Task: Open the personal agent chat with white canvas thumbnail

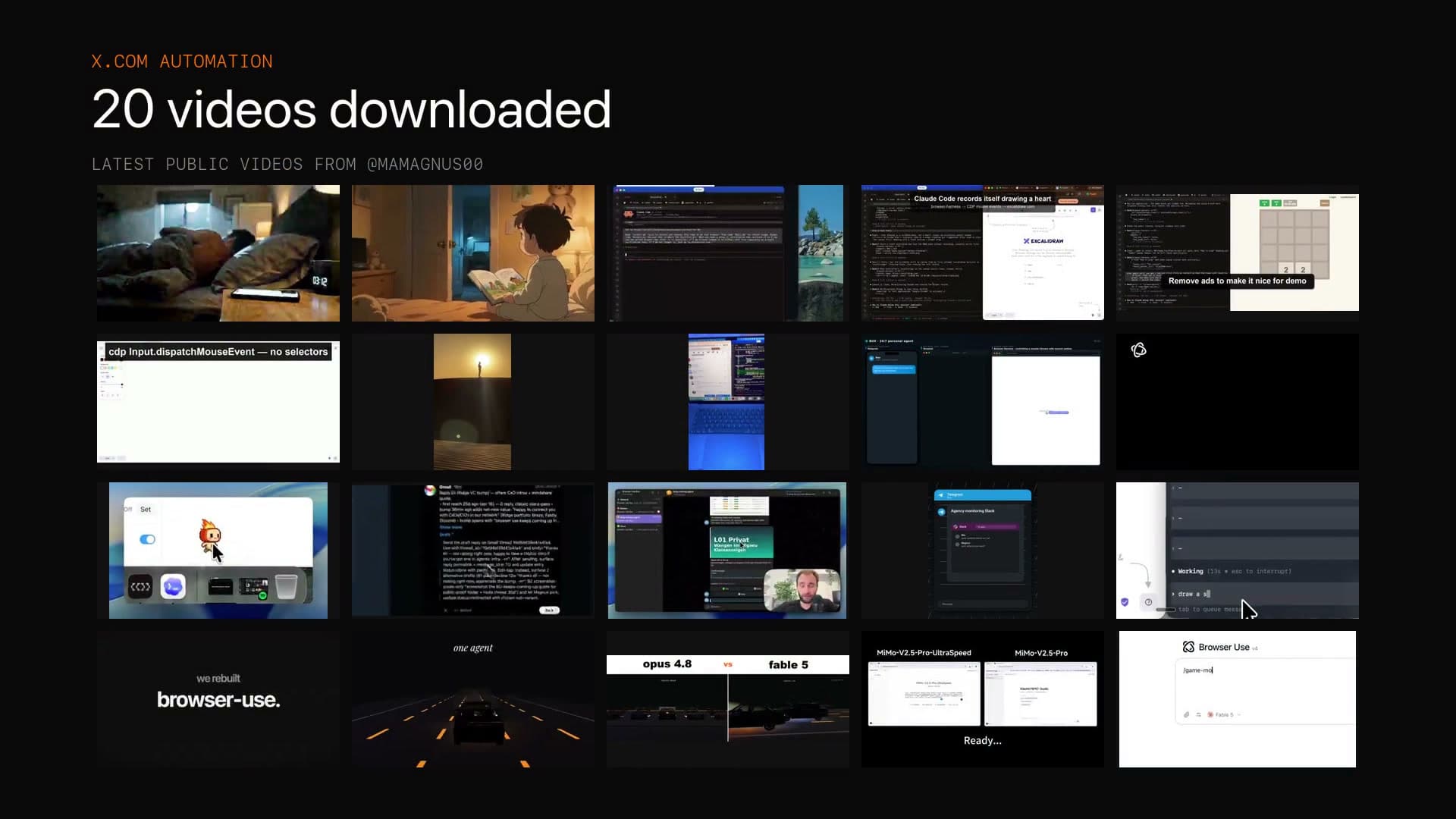Action: (983, 402)
